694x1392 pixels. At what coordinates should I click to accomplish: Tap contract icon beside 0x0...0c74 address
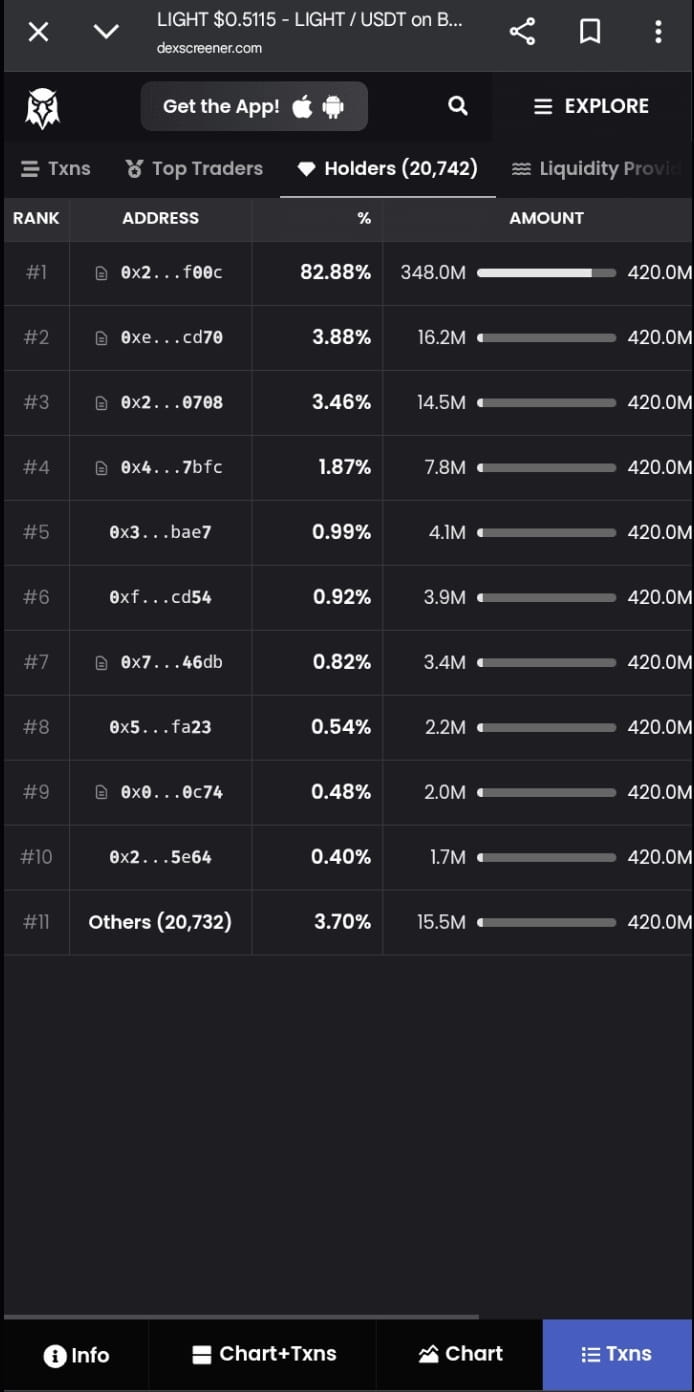pyautogui.click(x=101, y=793)
